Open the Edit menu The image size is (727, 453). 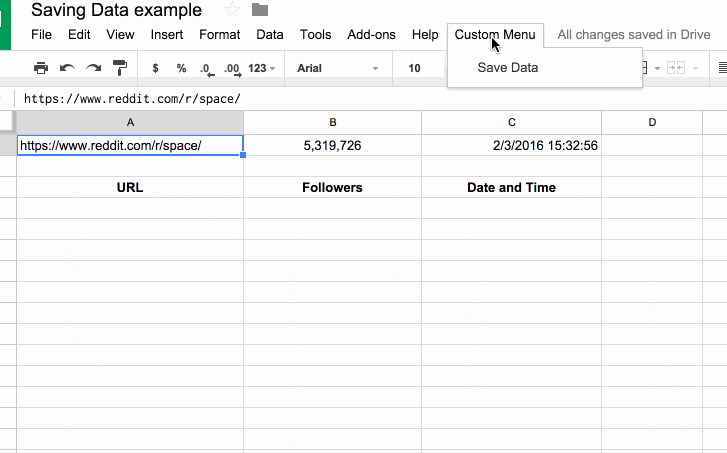coord(79,35)
